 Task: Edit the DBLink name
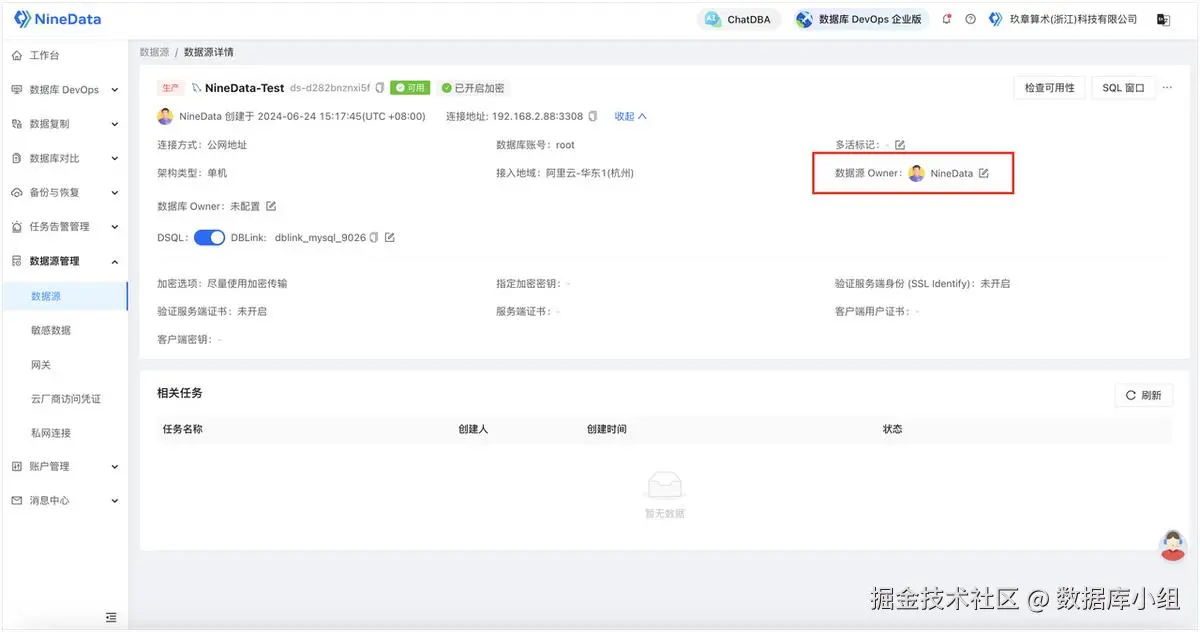(x=390, y=238)
